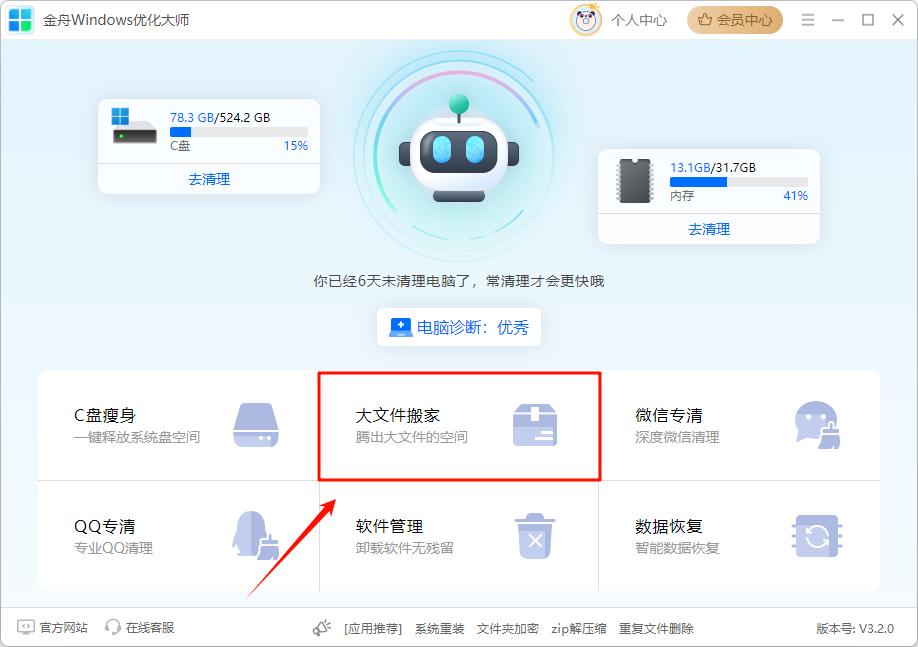
Task: Open 重复文件删除 recommended app link
Action: tap(656, 629)
